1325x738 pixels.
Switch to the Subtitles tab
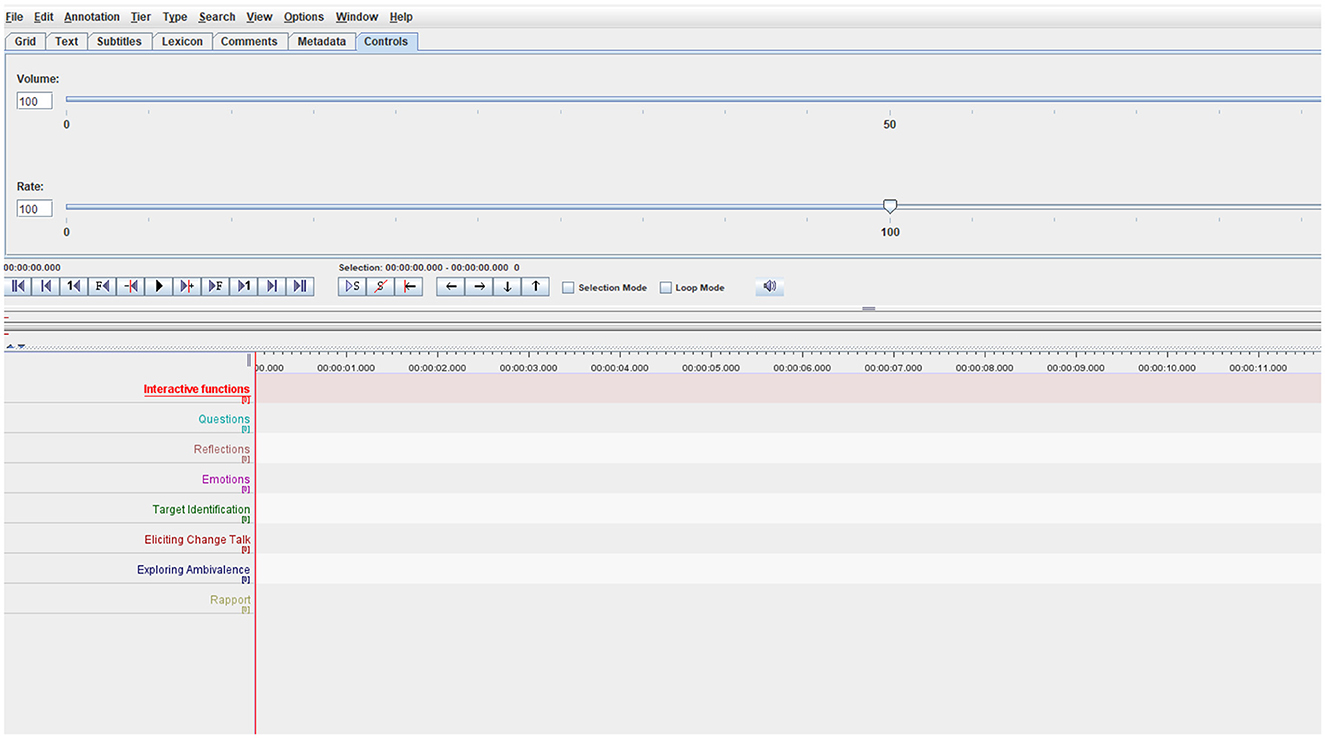tap(120, 41)
